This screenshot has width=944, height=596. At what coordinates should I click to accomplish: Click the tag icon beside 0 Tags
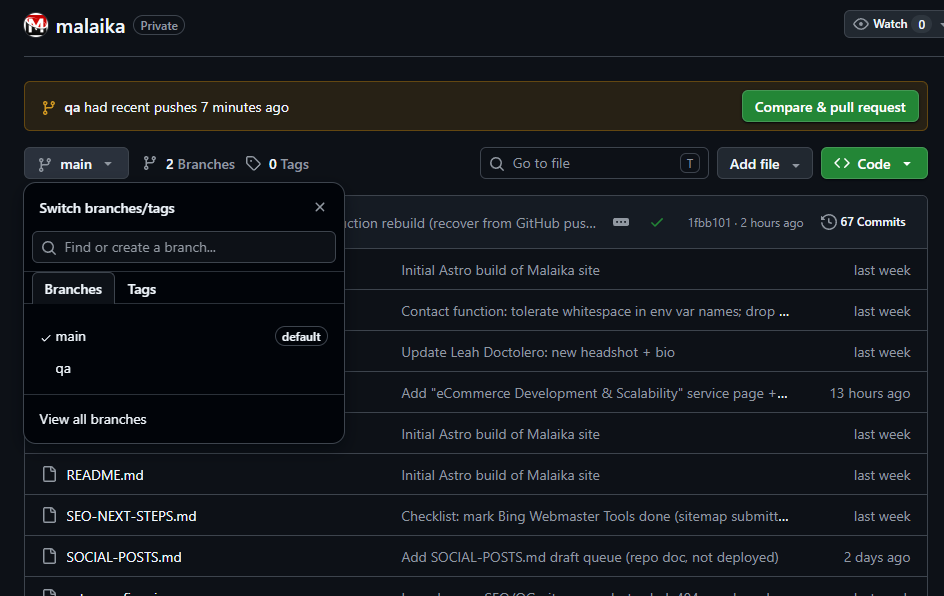(253, 164)
